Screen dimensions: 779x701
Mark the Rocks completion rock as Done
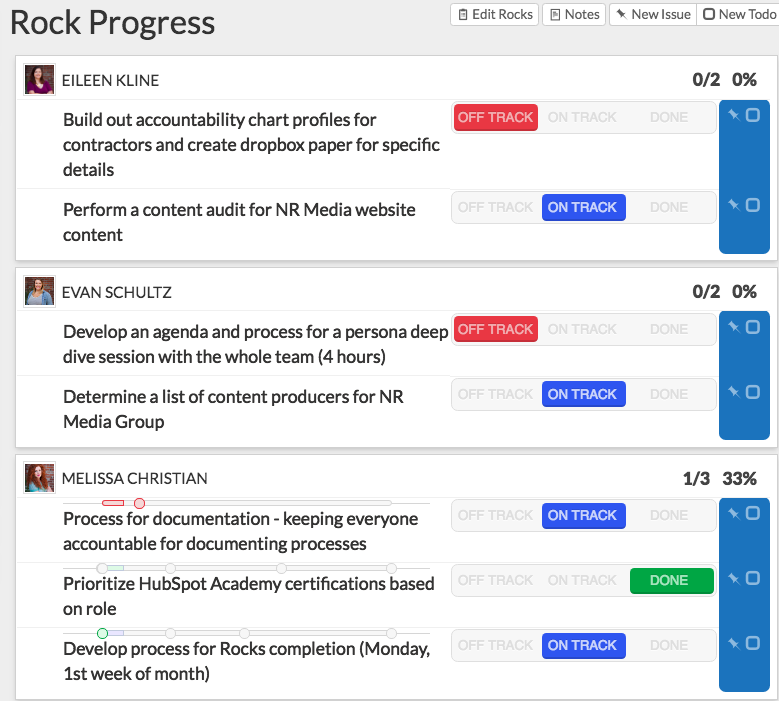coord(668,645)
